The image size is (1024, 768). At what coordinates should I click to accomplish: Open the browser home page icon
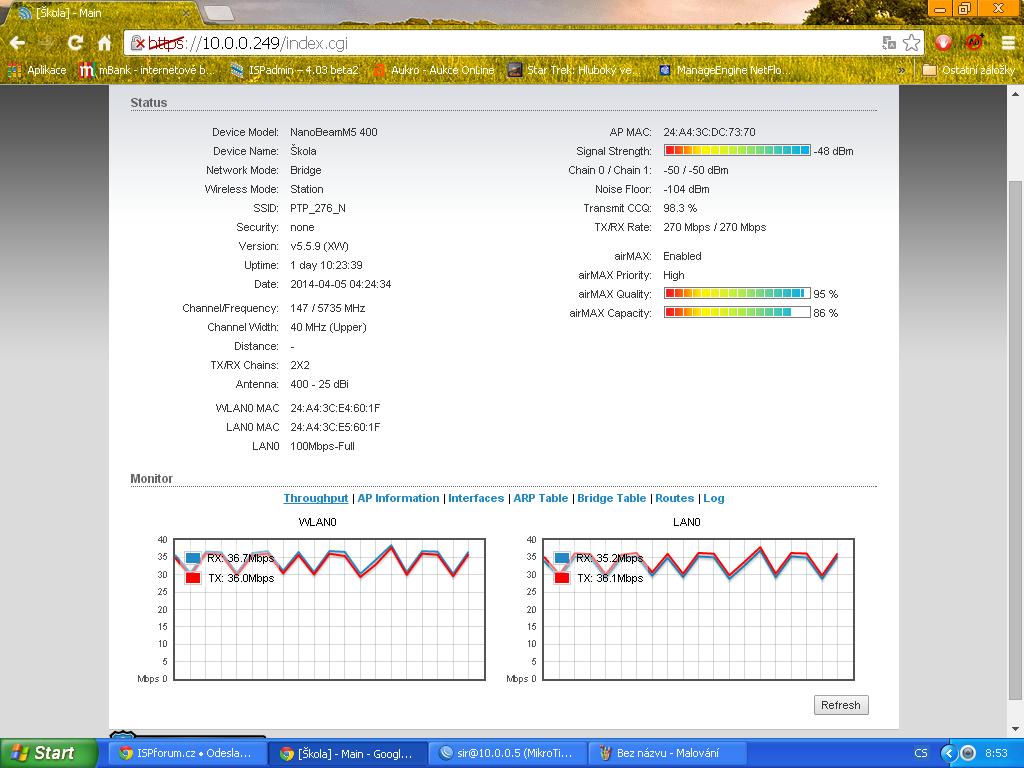(104, 43)
